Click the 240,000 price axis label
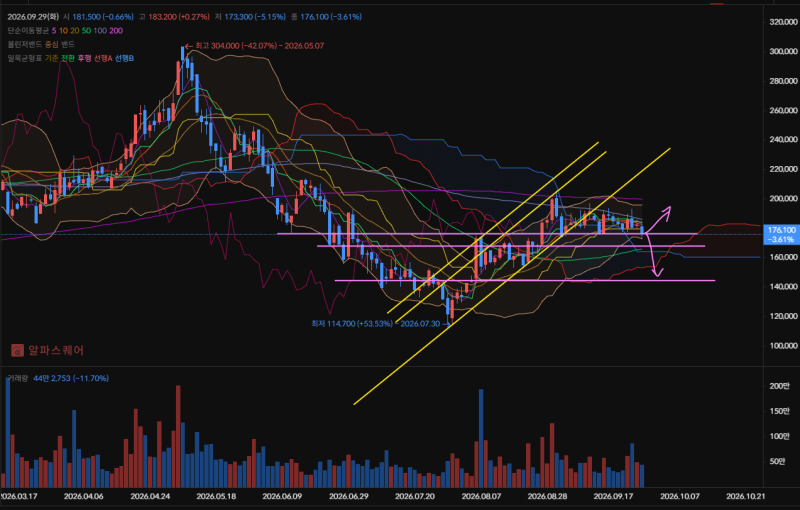This screenshot has width=800, height=510. (783, 139)
